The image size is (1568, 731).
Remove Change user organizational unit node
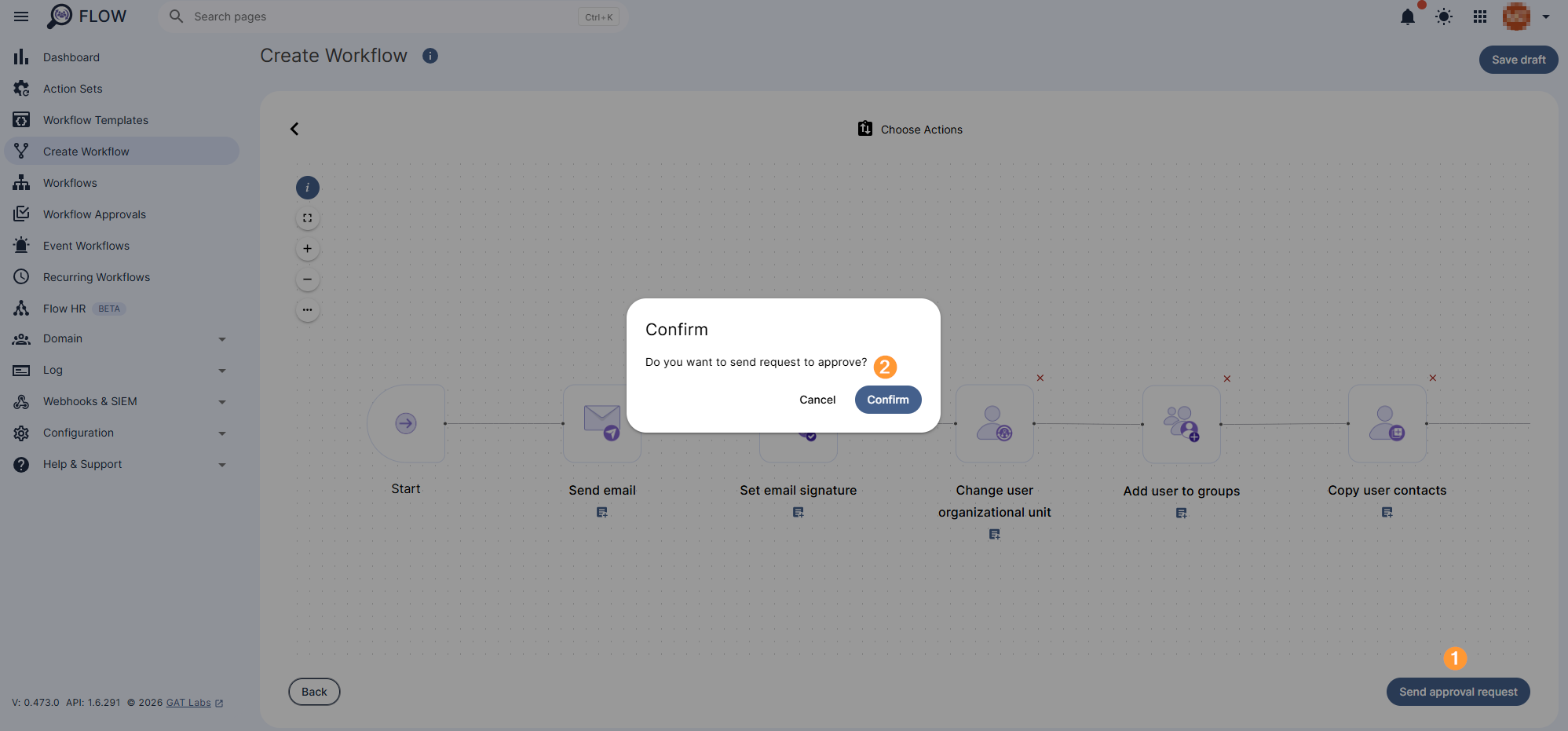point(1040,378)
